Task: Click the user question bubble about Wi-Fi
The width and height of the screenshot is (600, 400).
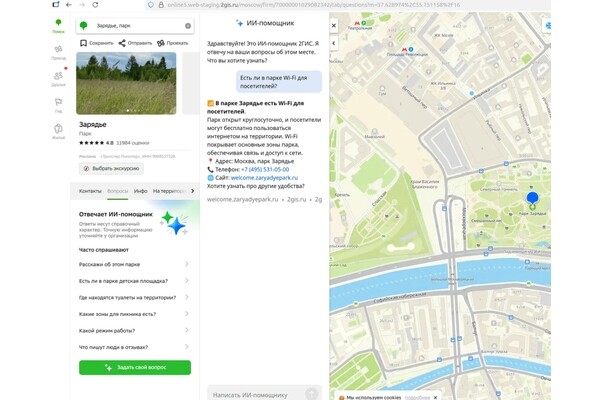Action: pos(279,82)
